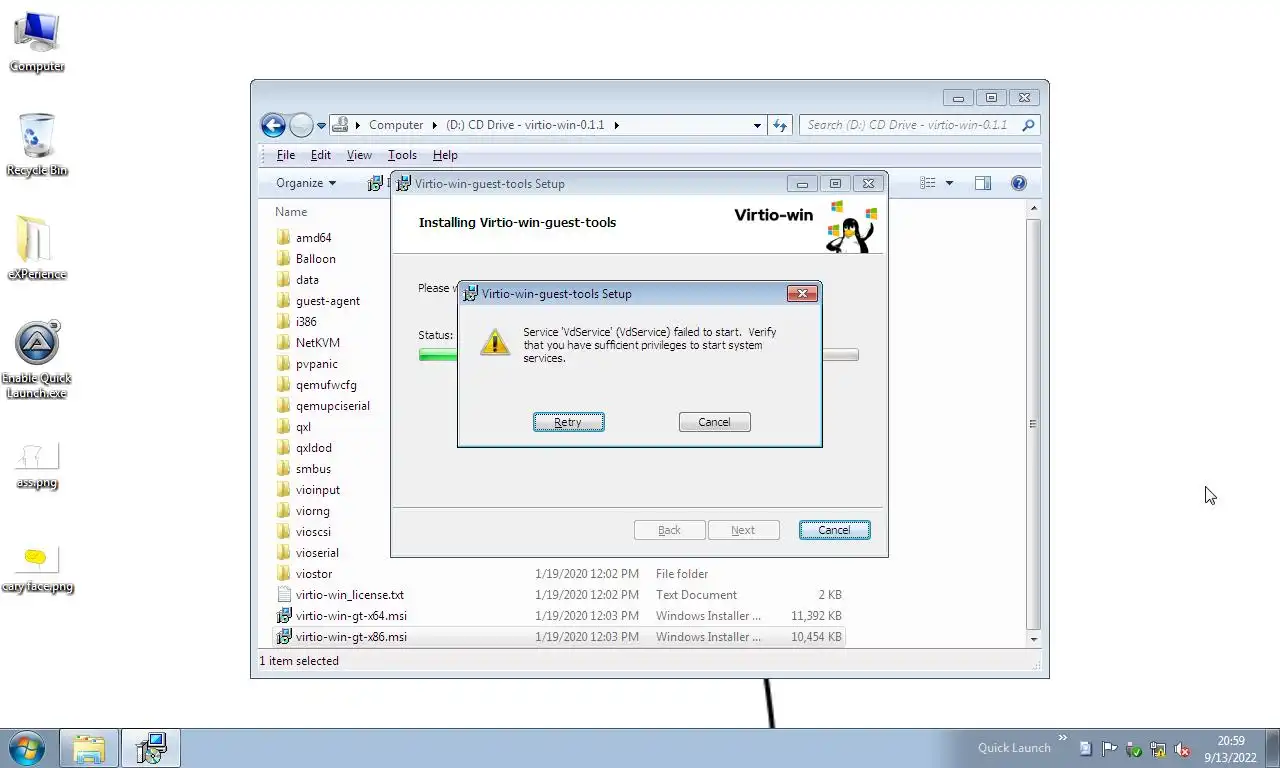Image resolution: width=1280 pixels, height=768 pixels.
Task: Open the Help menu
Action: [x=445, y=155]
